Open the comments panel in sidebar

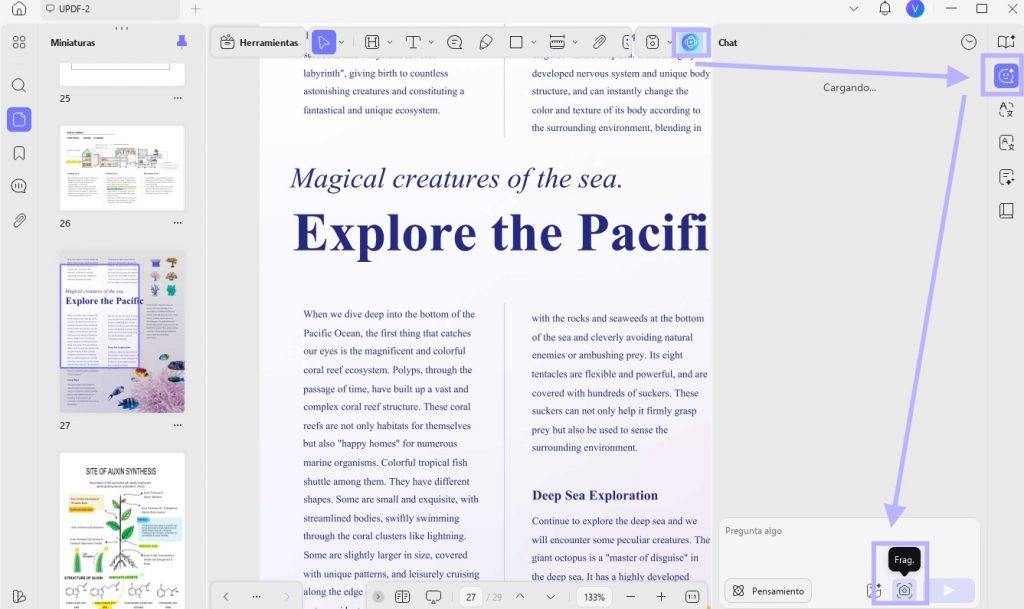(x=19, y=187)
